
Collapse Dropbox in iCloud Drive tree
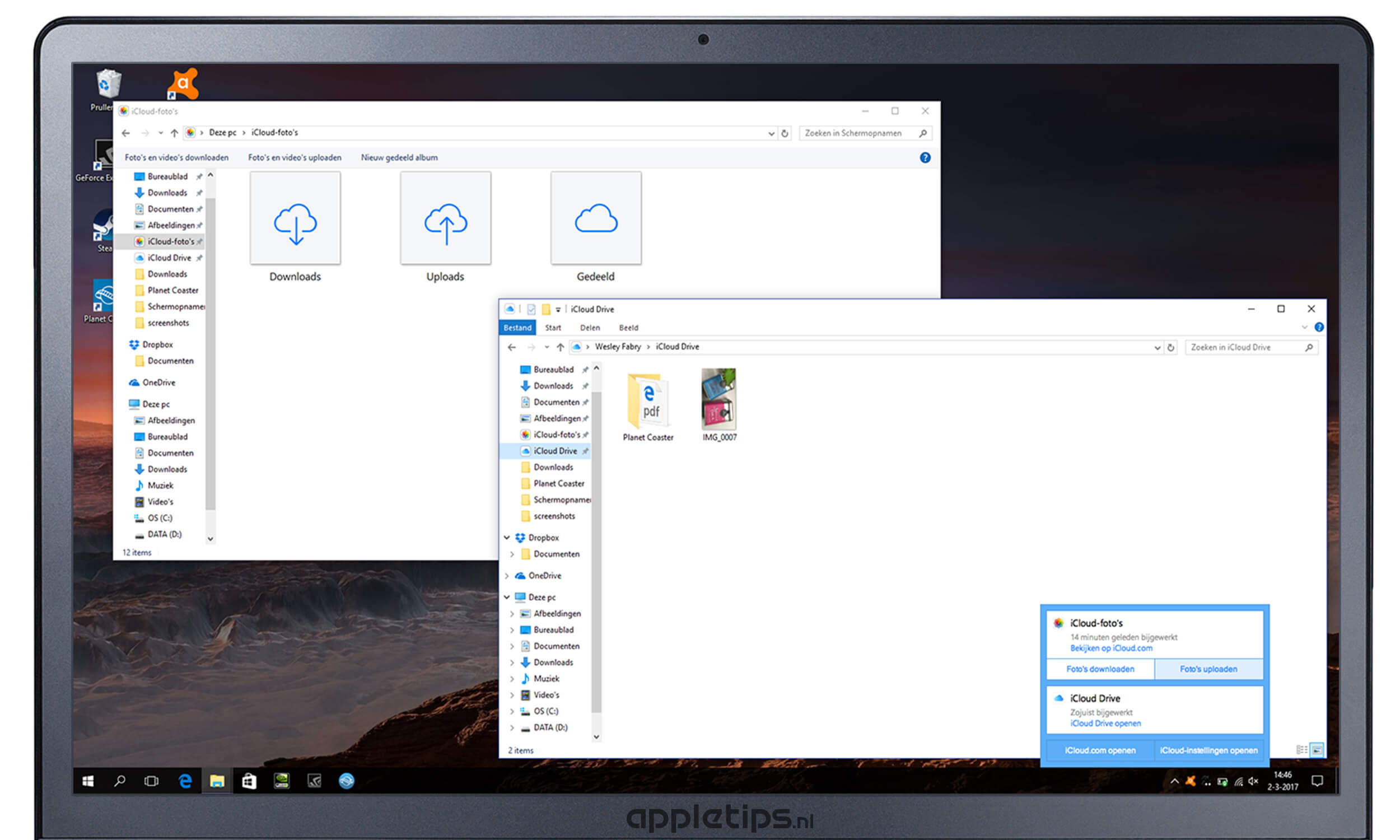click(x=507, y=538)
